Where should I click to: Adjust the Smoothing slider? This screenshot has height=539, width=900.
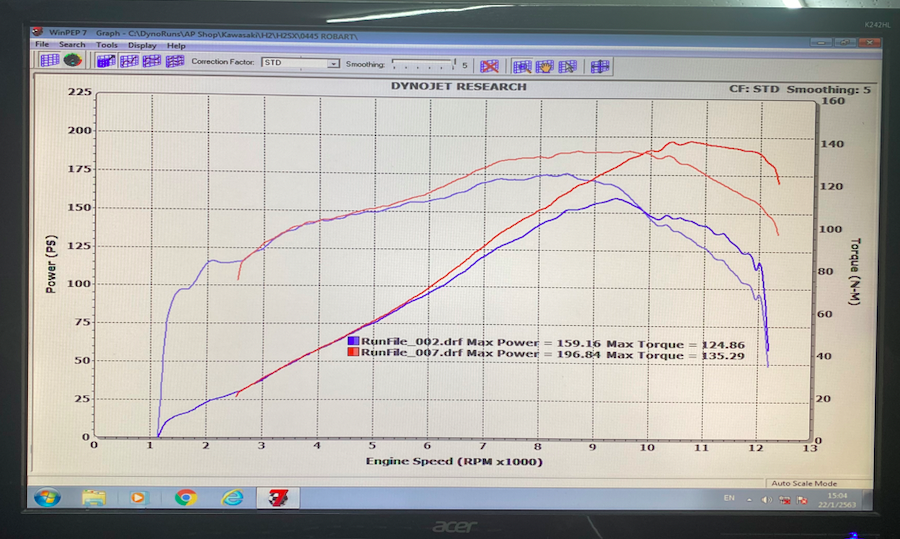pyautogui.click(x=425, y=63)
